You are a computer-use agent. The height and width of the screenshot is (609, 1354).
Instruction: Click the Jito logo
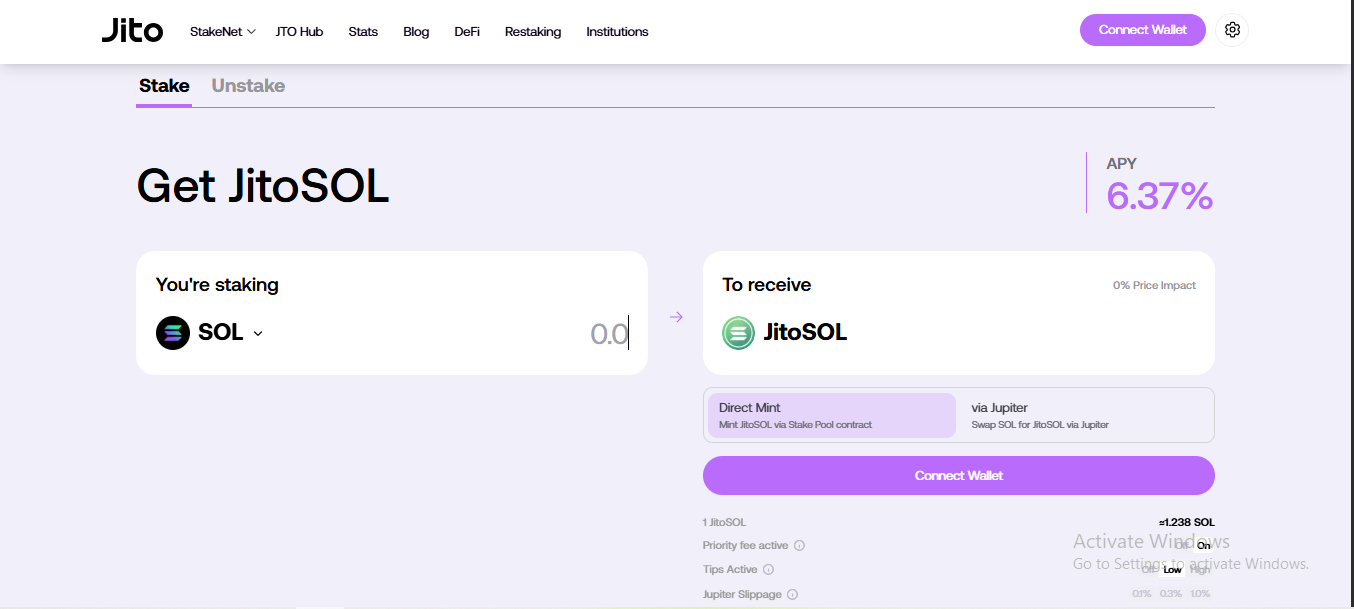click(x=132, y=31)
